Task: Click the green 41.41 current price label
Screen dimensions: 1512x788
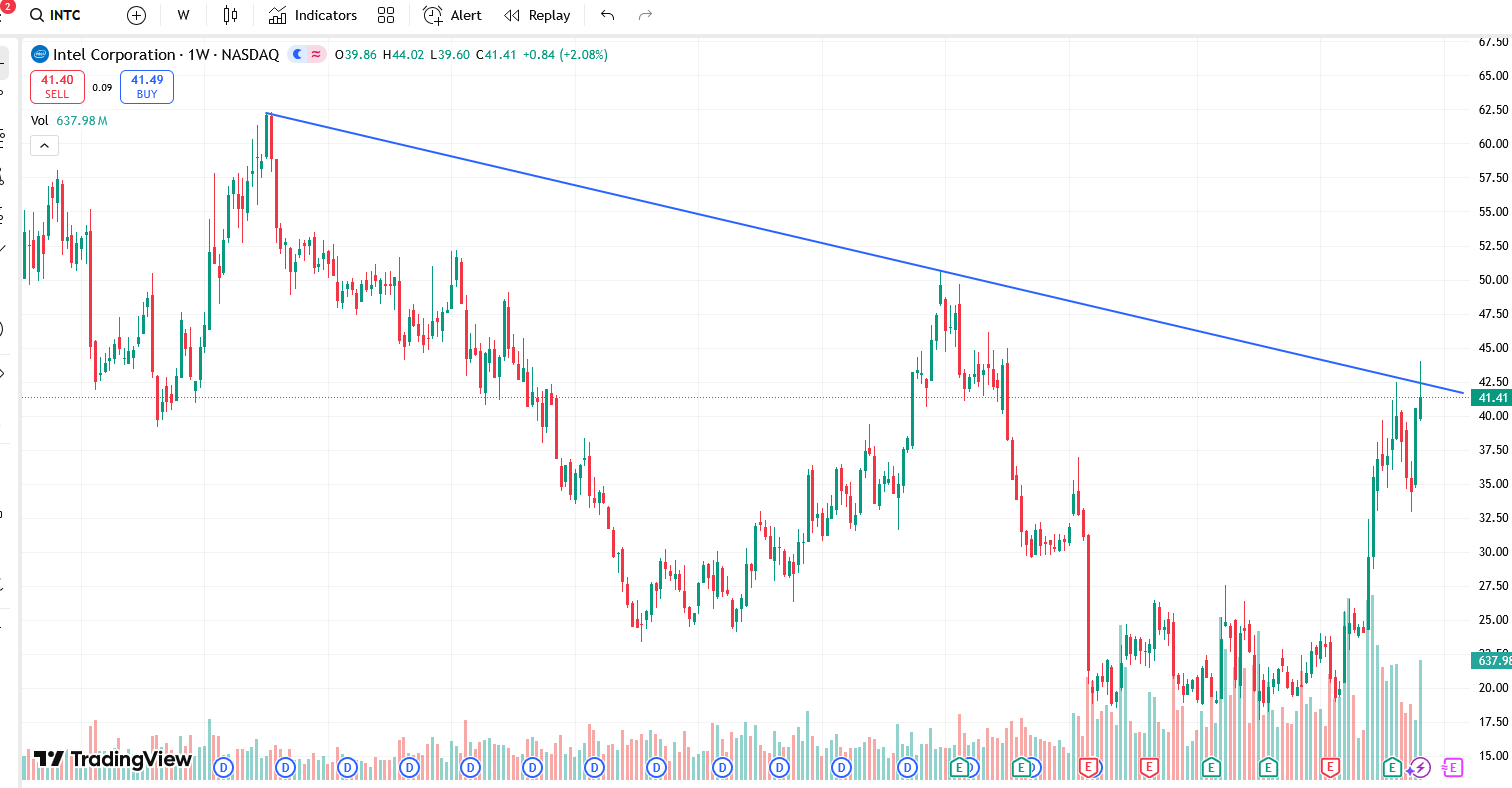Action: point(1491,398)
